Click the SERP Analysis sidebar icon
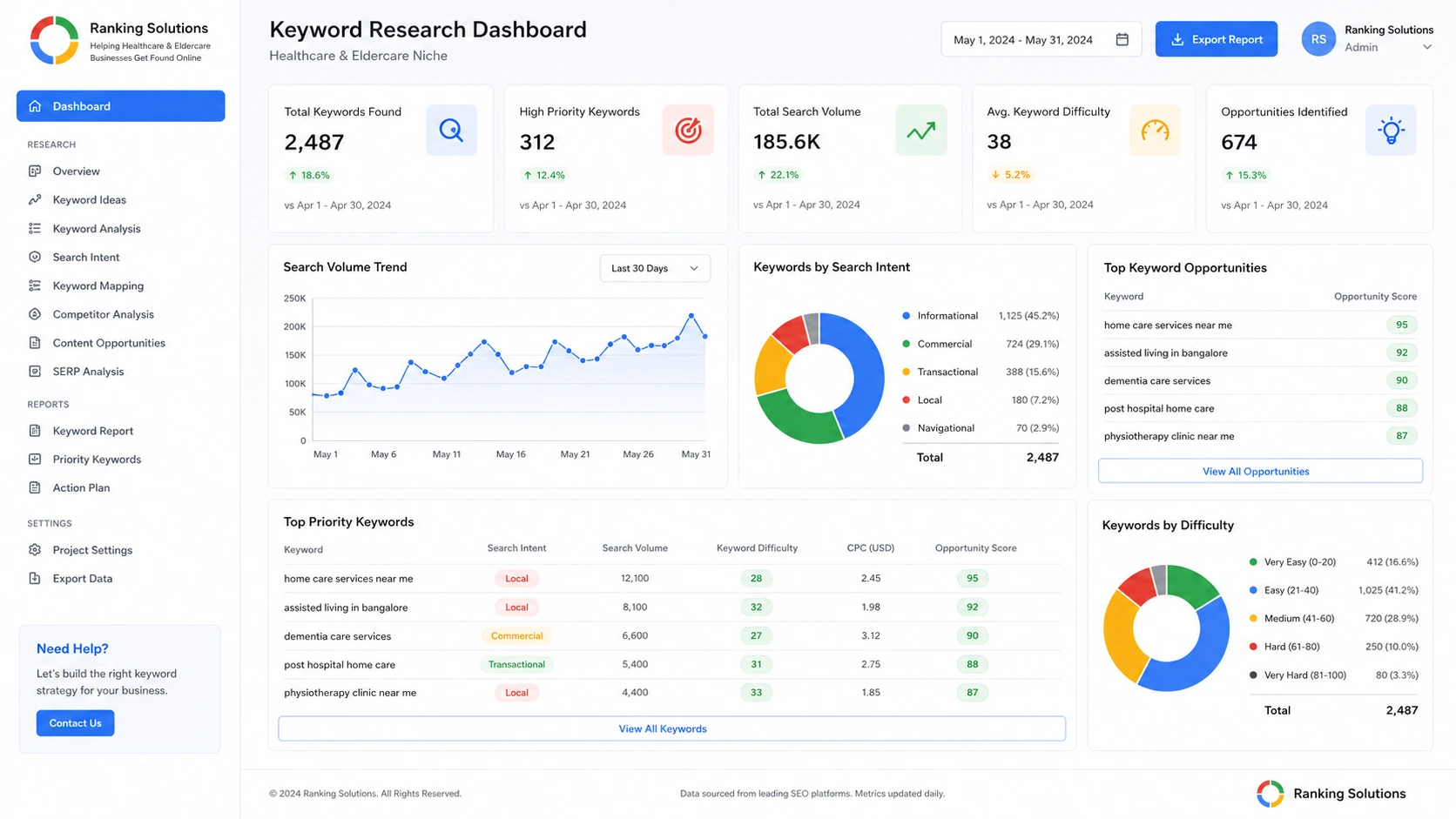This screenshot has height=819, width=1456. click(35, 372)
